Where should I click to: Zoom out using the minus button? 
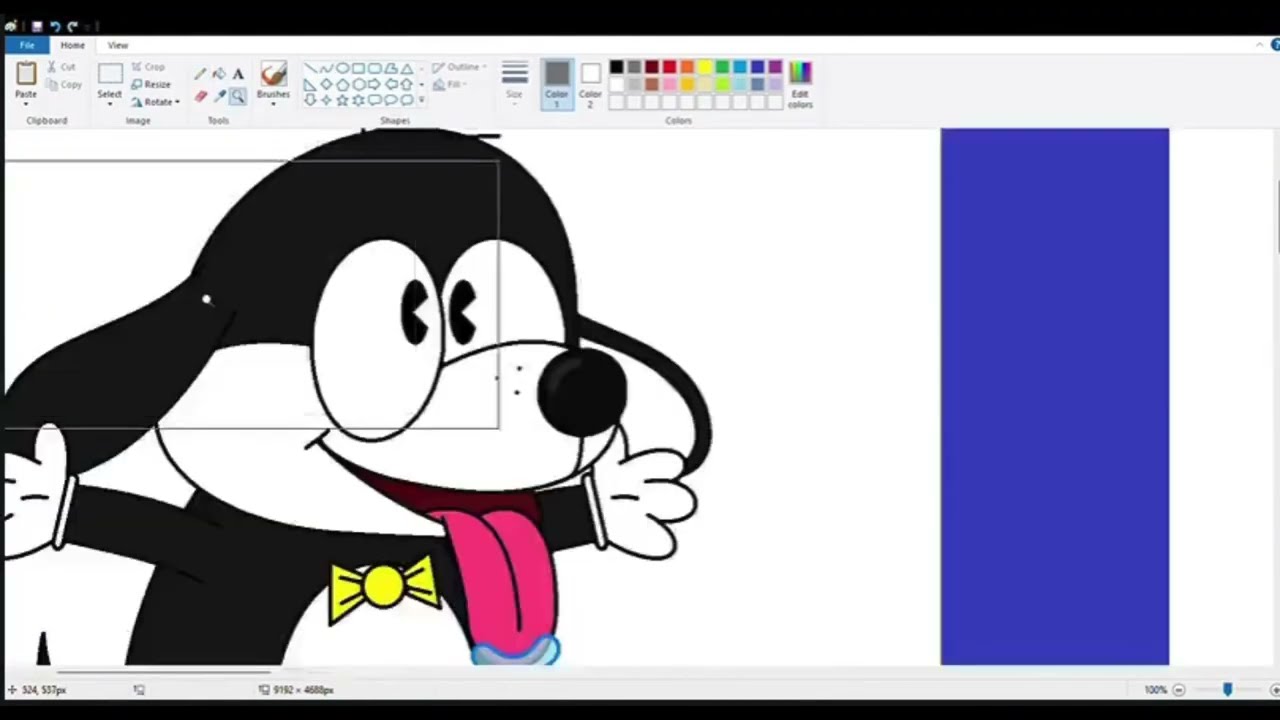[1178, 690]
